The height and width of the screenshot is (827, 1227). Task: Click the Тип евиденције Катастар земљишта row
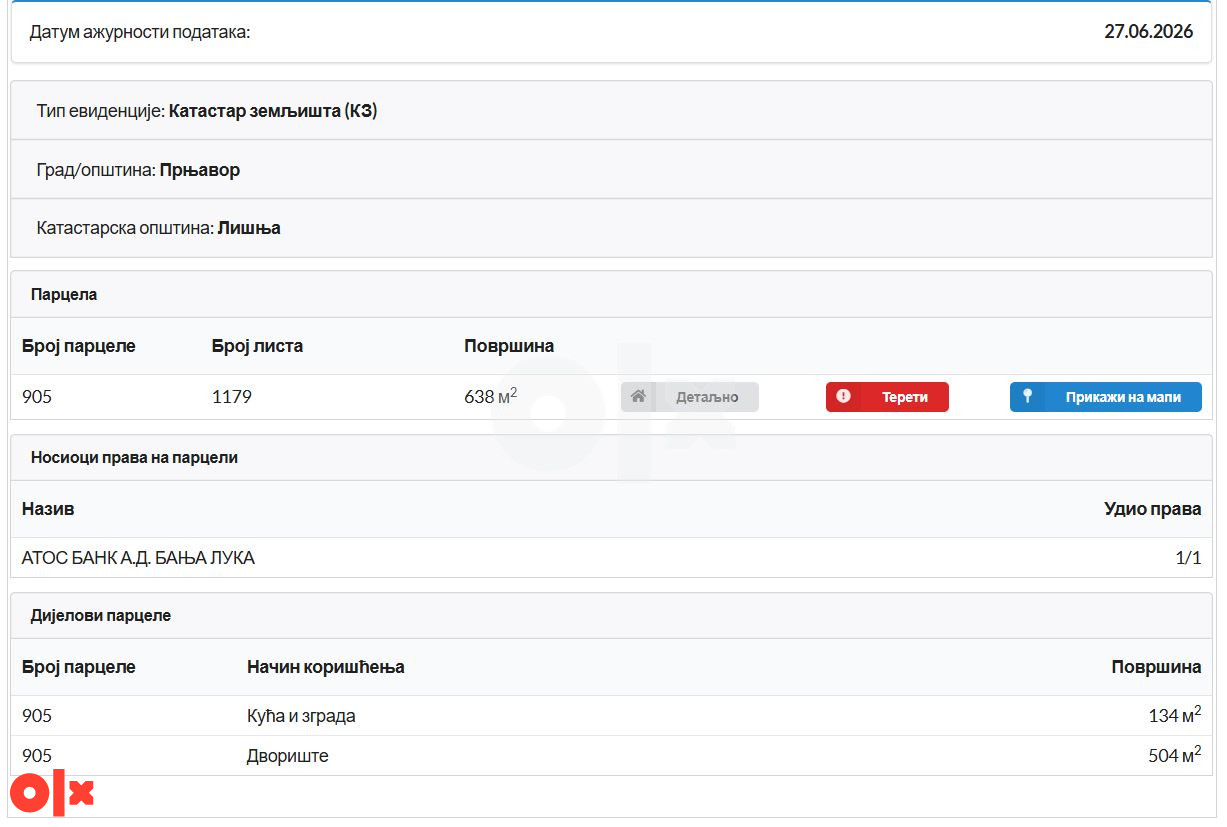click(611, 111)
